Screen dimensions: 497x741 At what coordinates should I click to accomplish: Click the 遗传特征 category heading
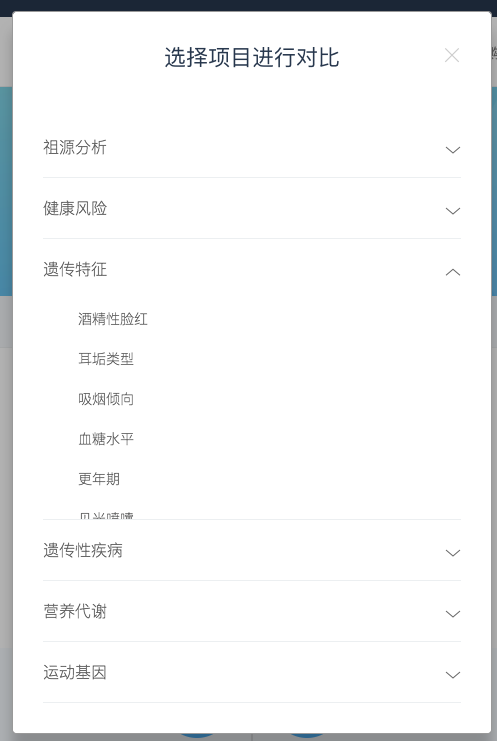coord(75,269)
